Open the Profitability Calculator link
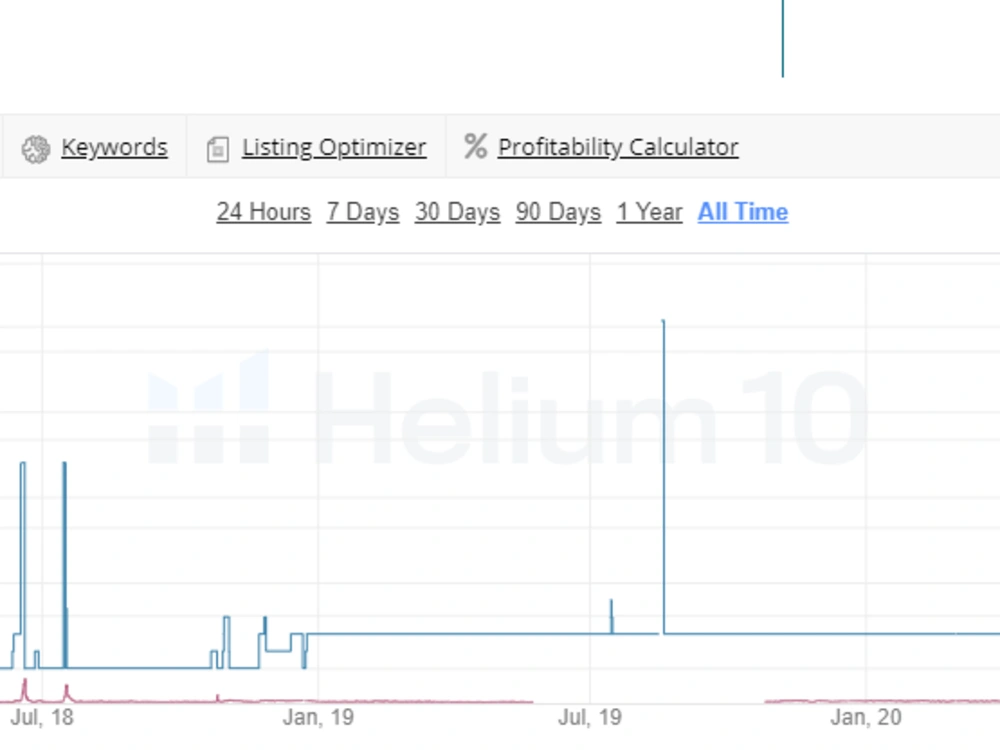The image size is (1000, 750). click(x=618, y=147)
